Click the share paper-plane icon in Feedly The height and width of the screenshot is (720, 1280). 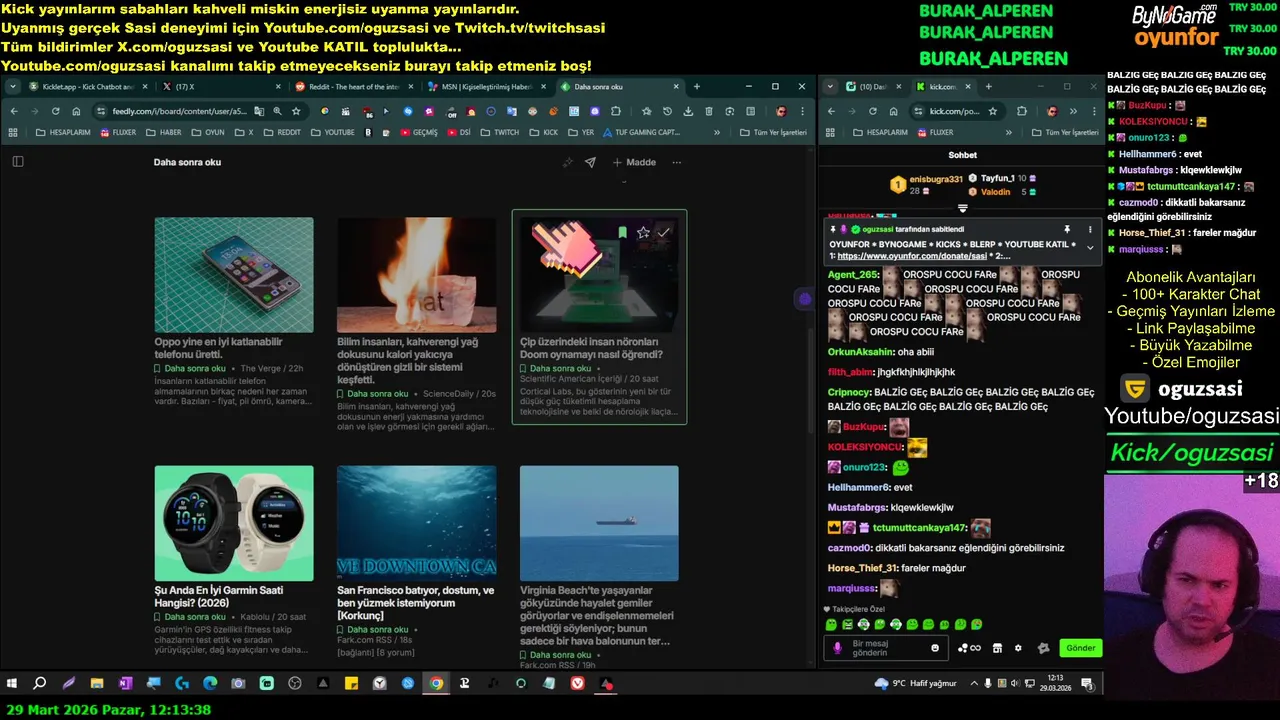[x=590, y=162]
